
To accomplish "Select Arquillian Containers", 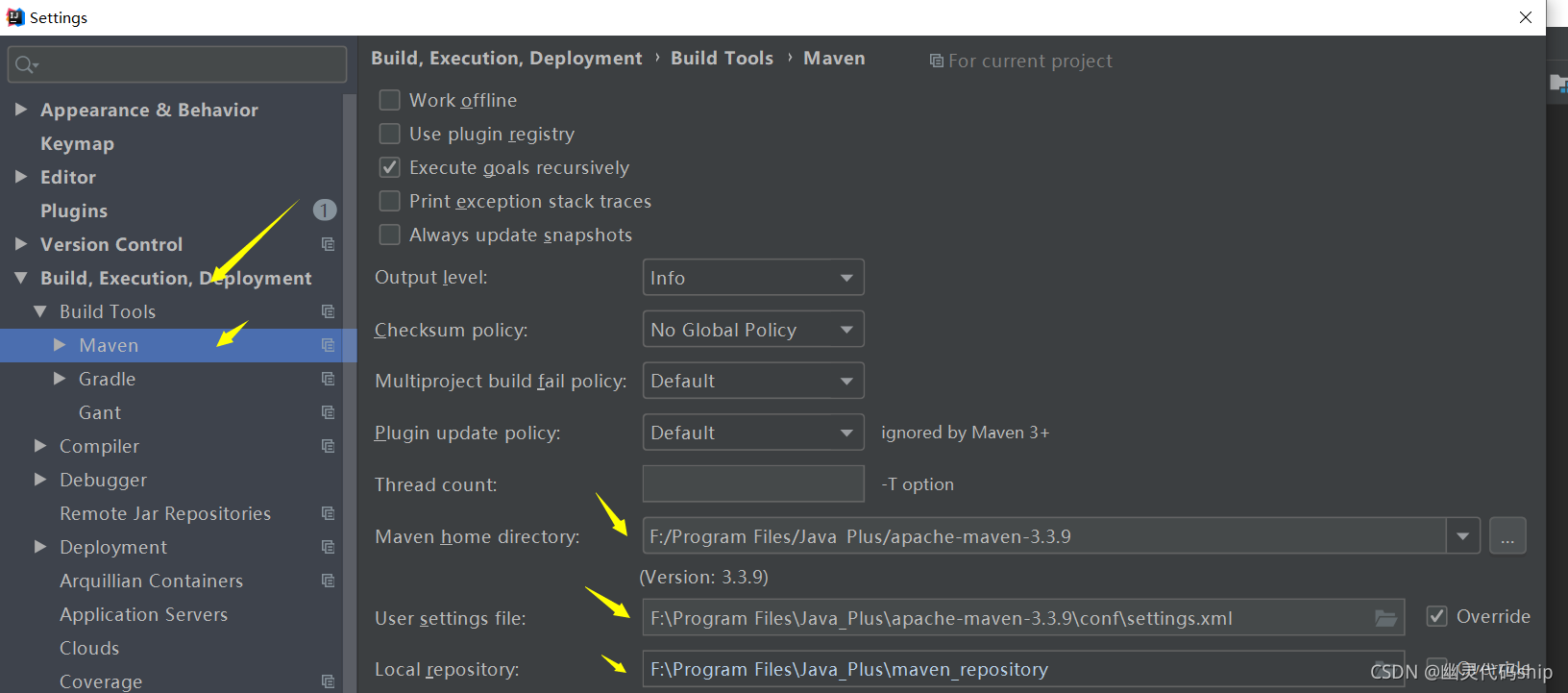I will tap(152, 581).
